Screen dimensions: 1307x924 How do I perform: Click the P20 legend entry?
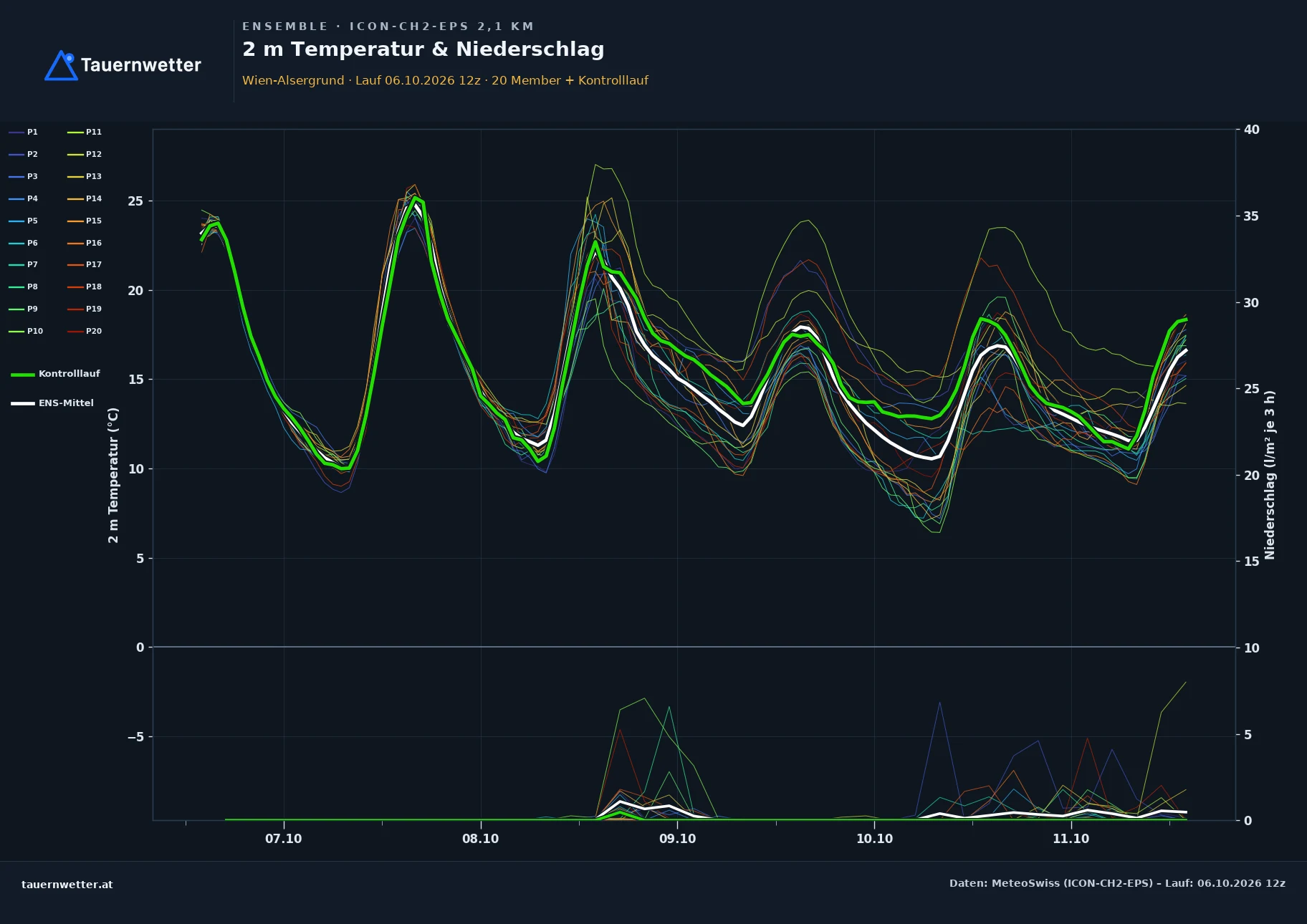point(85,331)
